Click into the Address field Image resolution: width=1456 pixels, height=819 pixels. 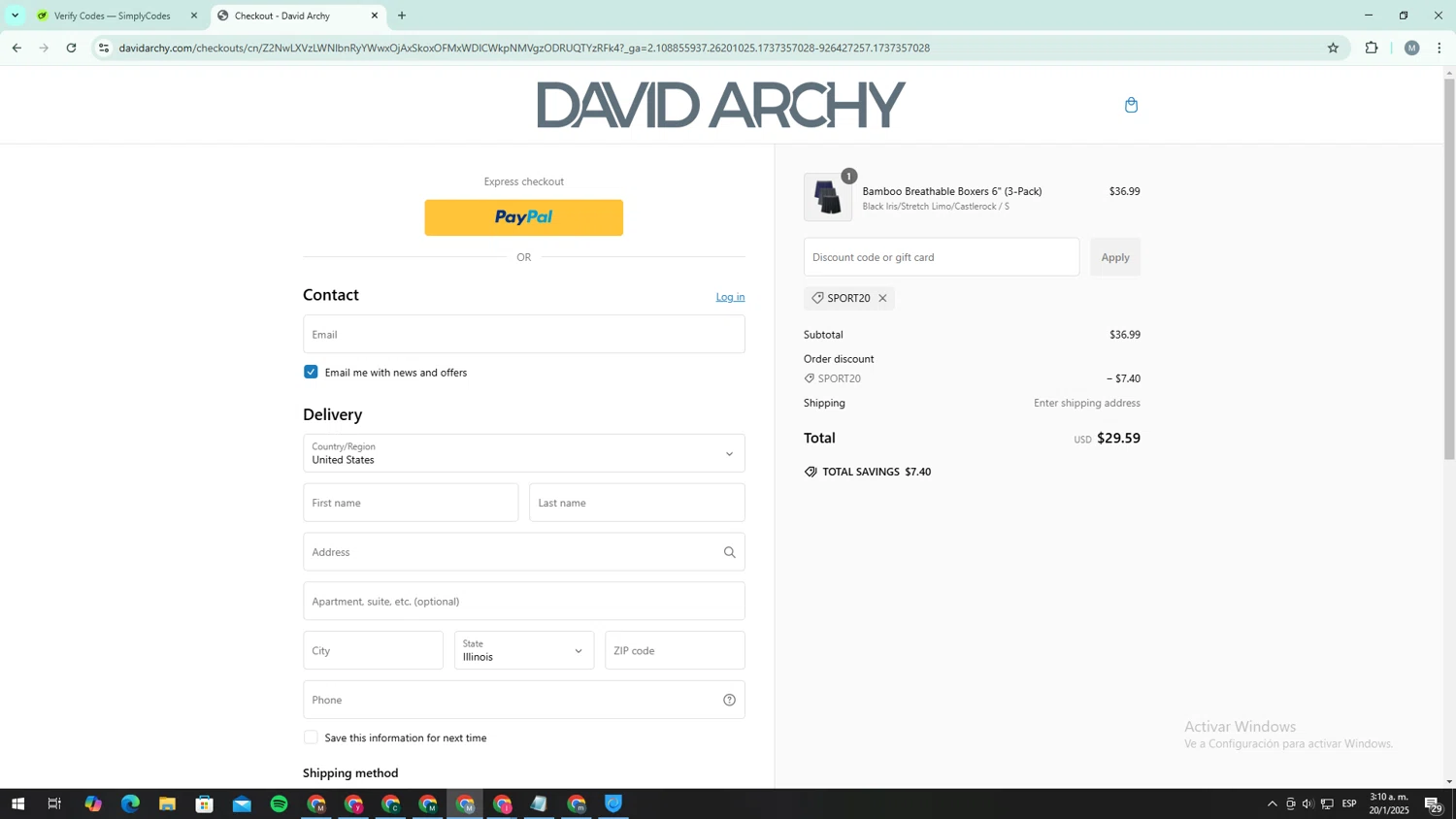coord(524,552)
